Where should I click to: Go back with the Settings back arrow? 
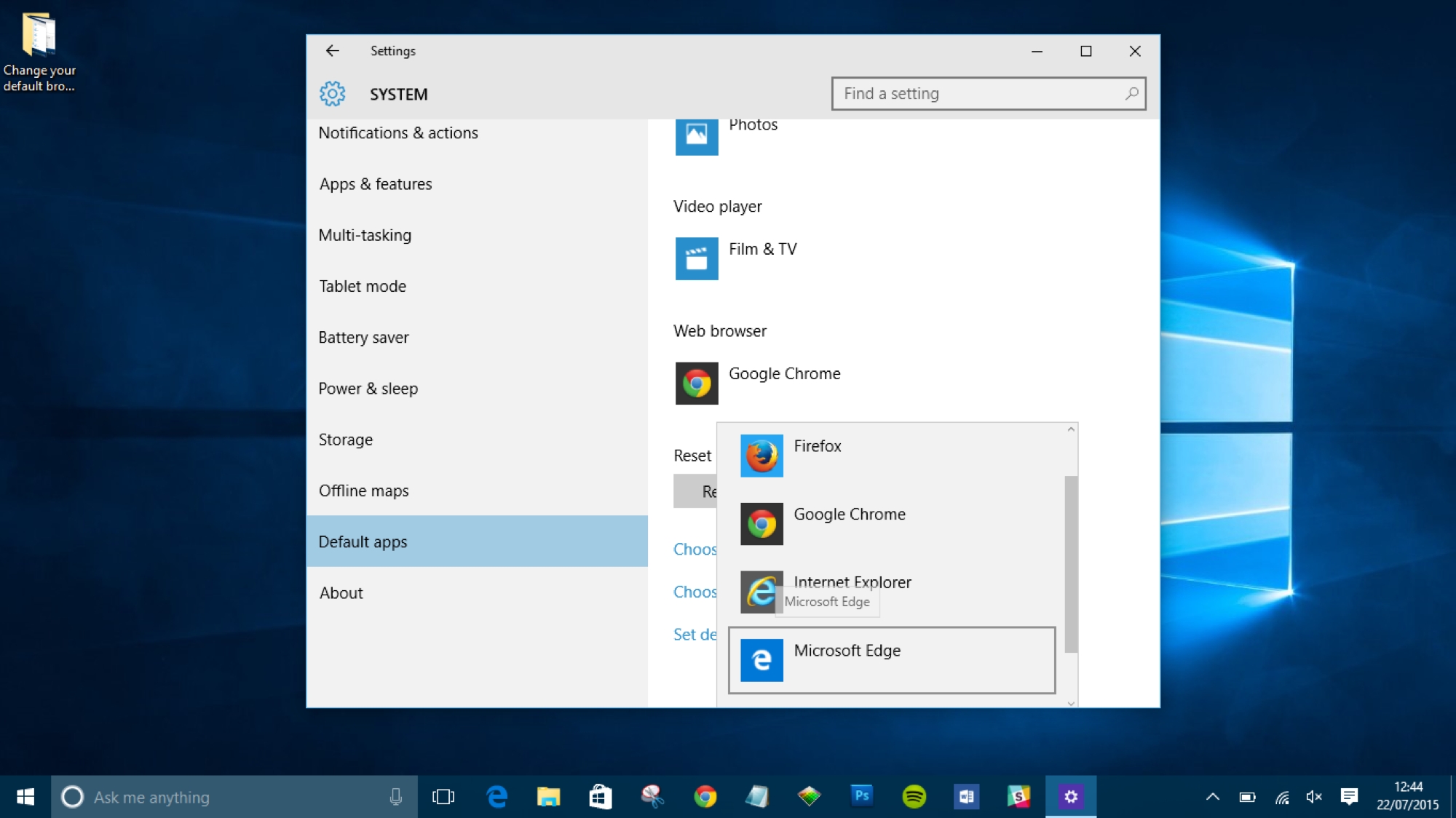[x=332, y=51]
